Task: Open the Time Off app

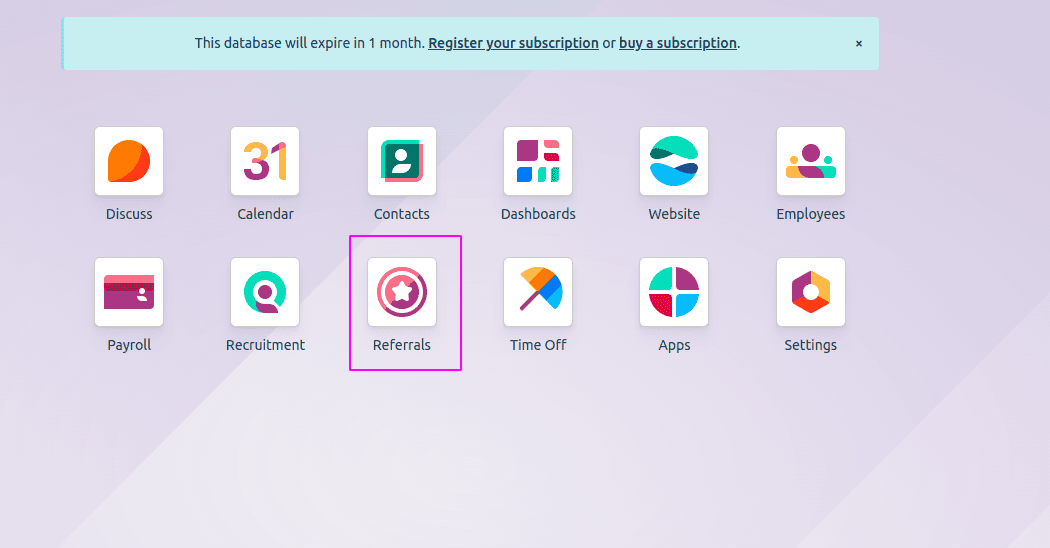Action: coord(538,292)
